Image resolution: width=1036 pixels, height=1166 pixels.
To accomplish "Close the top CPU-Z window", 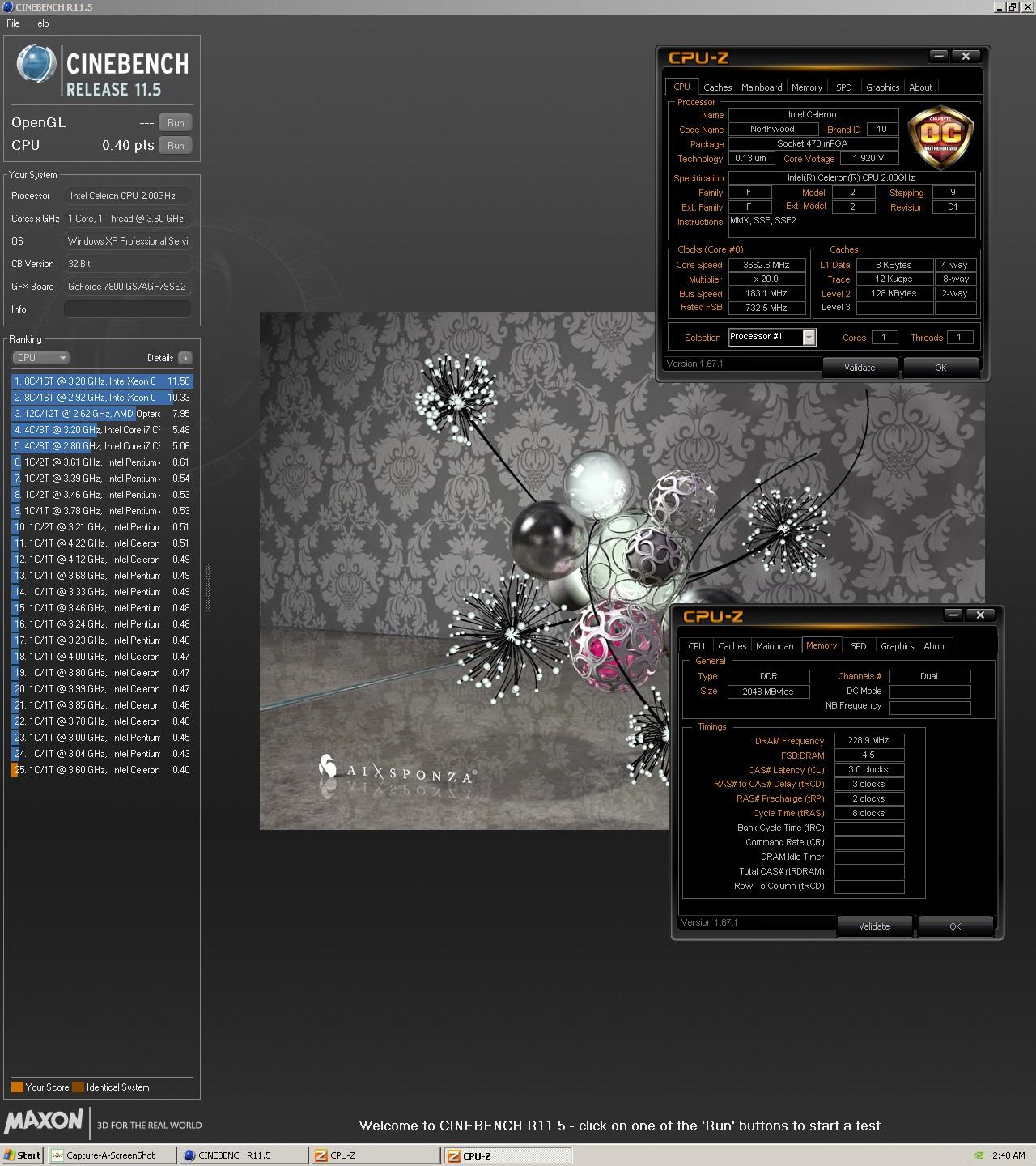I will pos(966,57).
